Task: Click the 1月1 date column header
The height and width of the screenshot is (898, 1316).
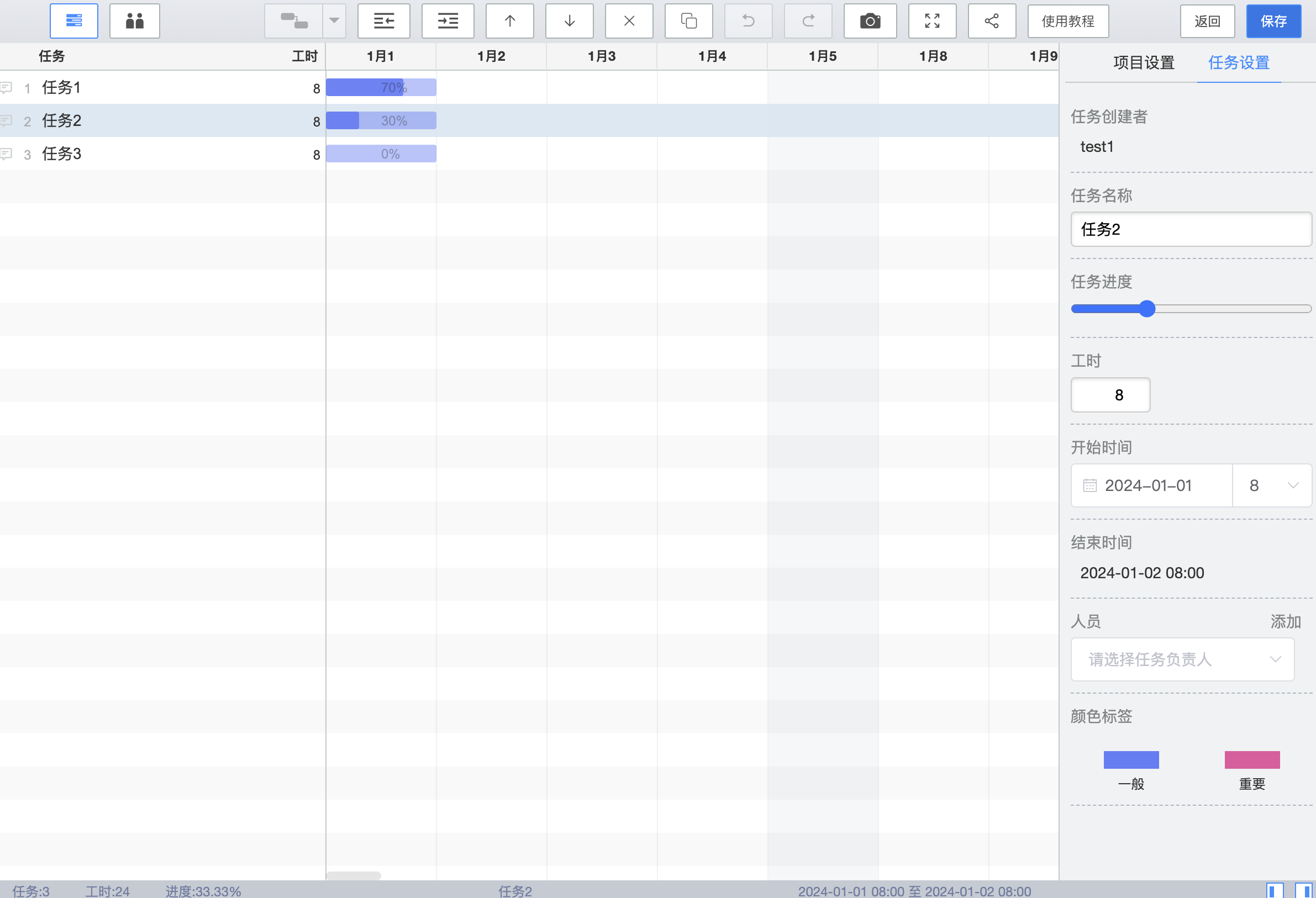Action: point(381,56)
